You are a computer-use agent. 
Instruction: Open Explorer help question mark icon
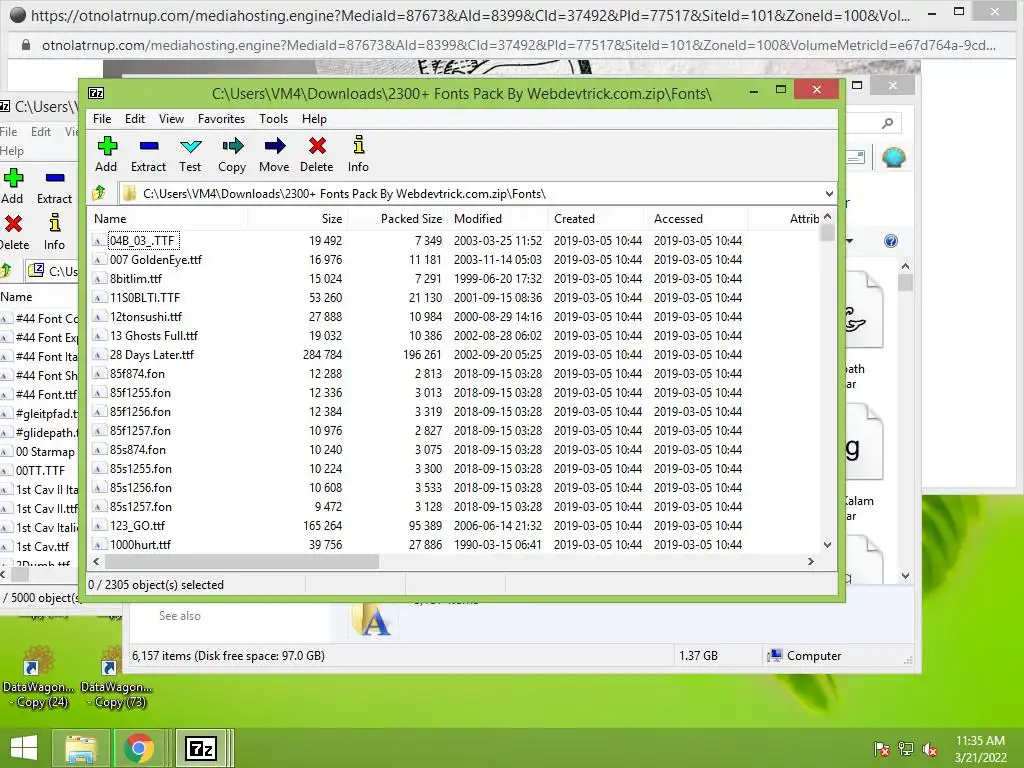click(890, 242)
